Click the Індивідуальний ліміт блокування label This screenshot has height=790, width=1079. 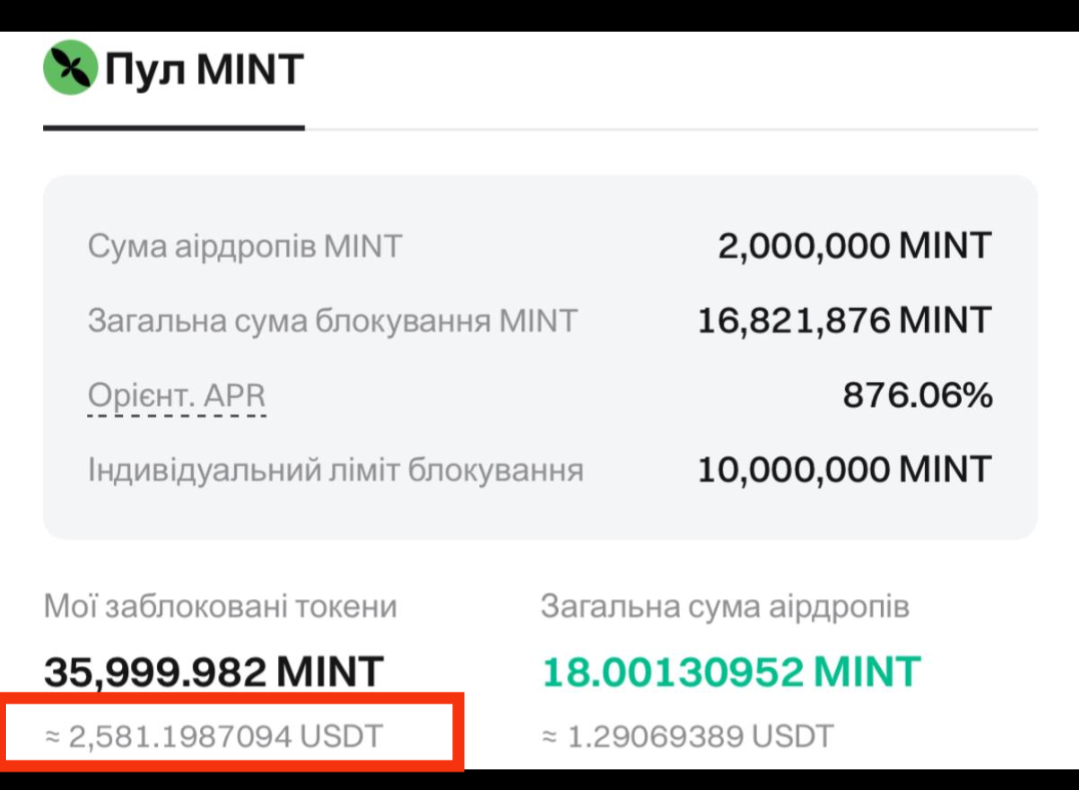pos(335,470)
